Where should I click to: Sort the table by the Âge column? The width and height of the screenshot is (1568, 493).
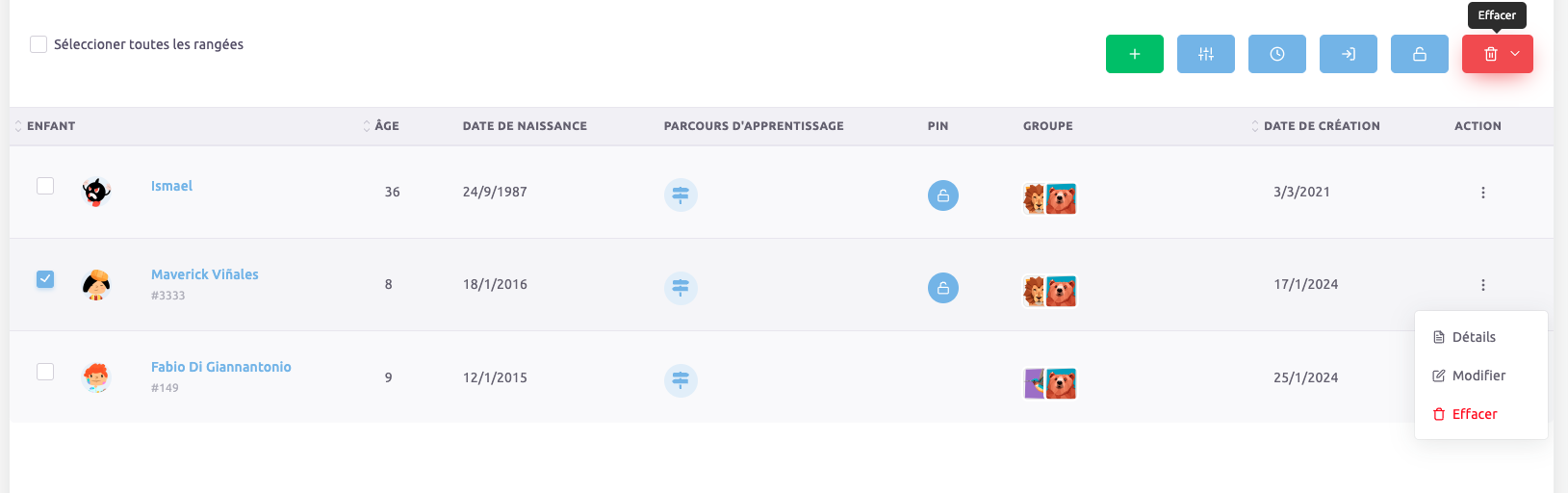point(386,126)
